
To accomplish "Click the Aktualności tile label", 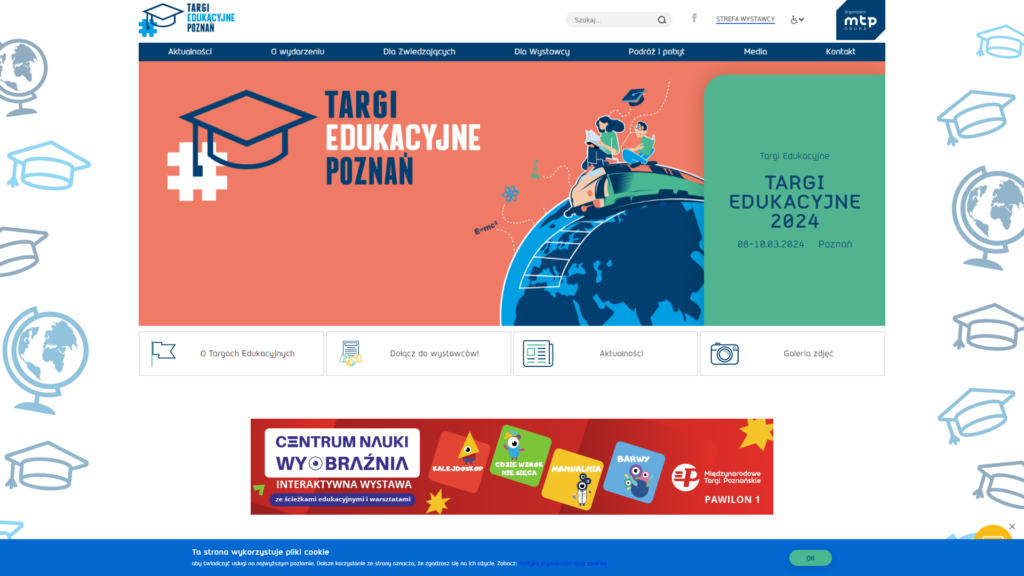I will [621, 353].
